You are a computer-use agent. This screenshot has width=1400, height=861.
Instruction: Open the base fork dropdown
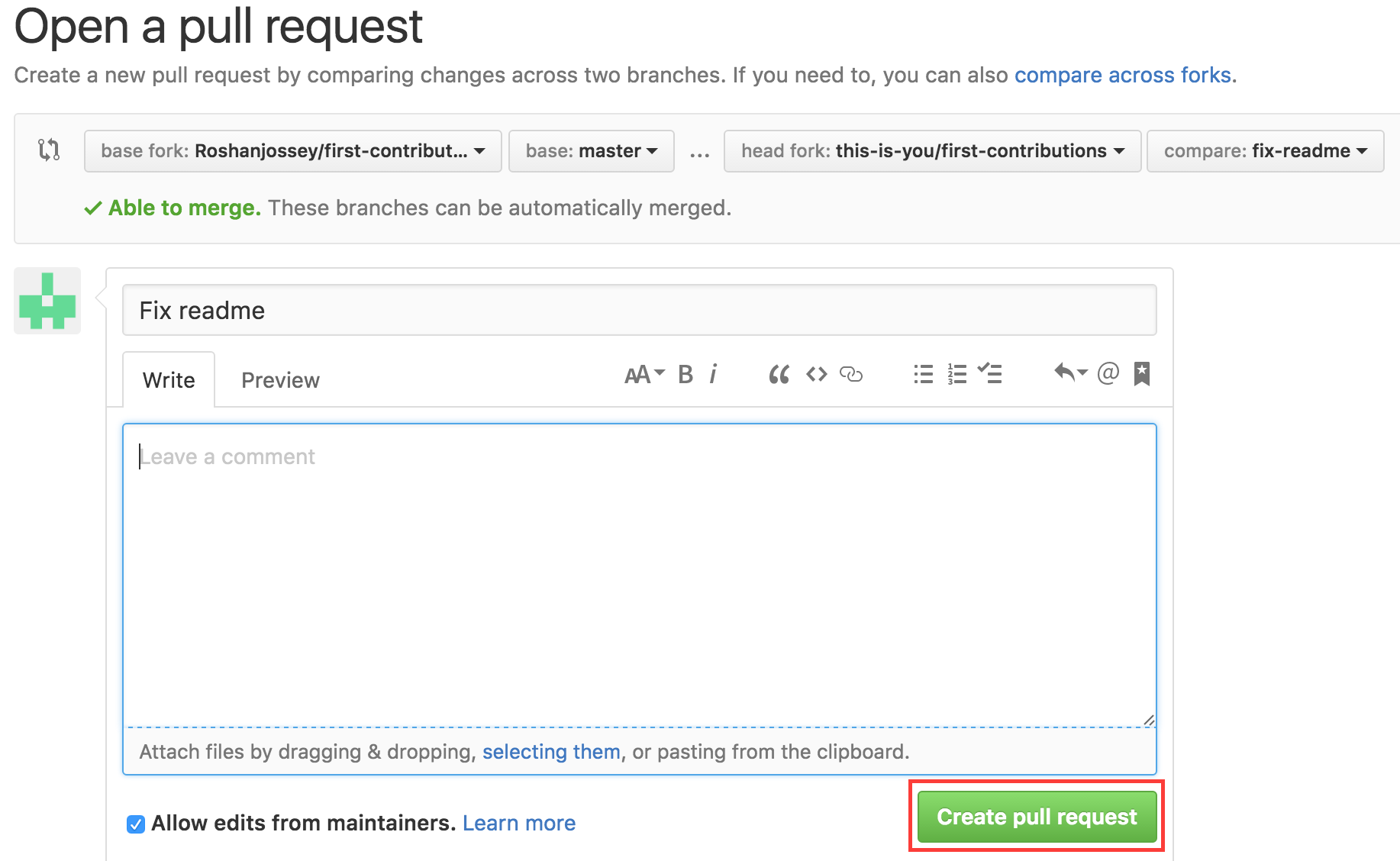[292, 151]
